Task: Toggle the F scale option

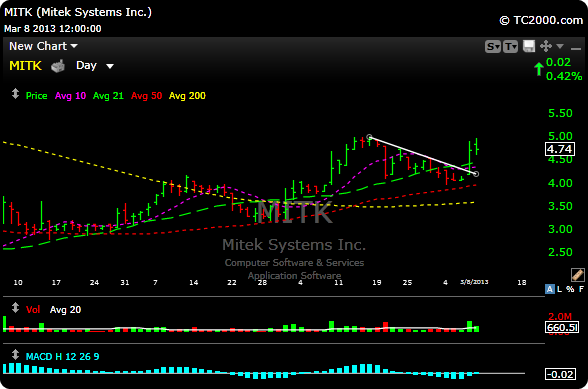Action: pos(581,289)
